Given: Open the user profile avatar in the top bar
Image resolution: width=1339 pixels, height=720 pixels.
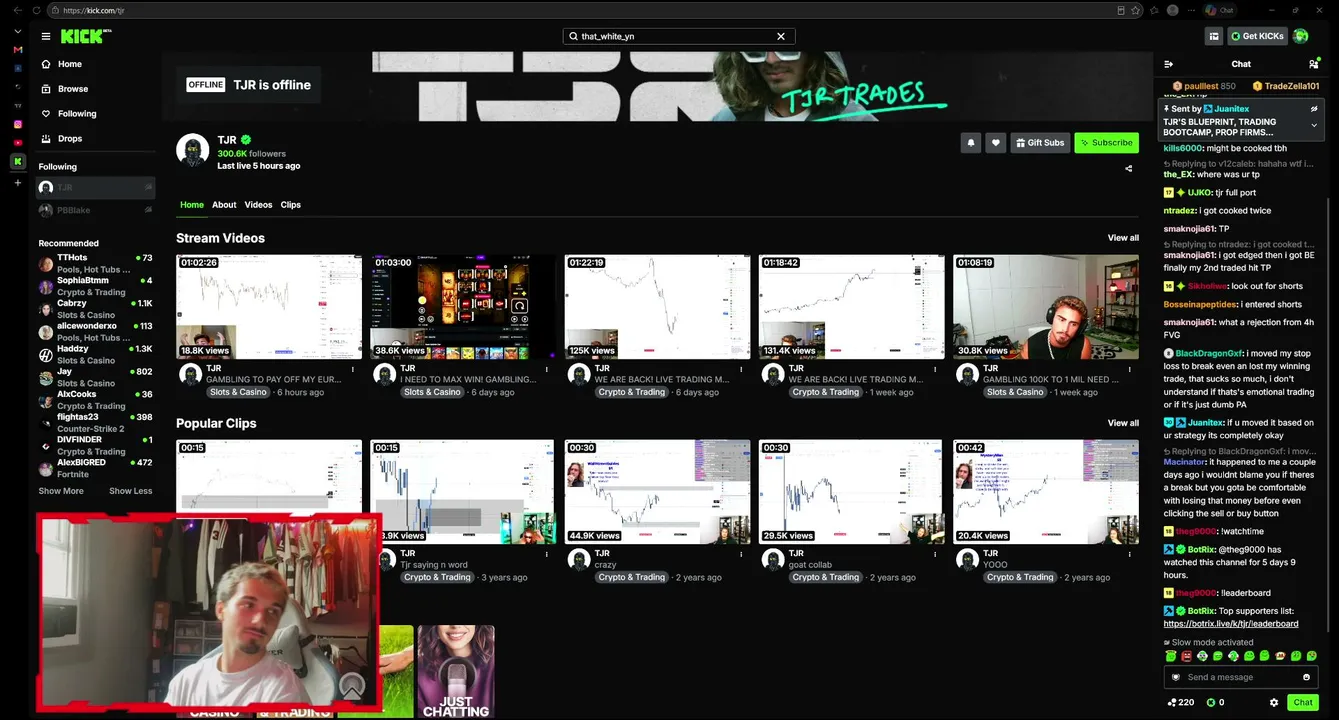Looking at the screenshot, I should pos(1300,36).
